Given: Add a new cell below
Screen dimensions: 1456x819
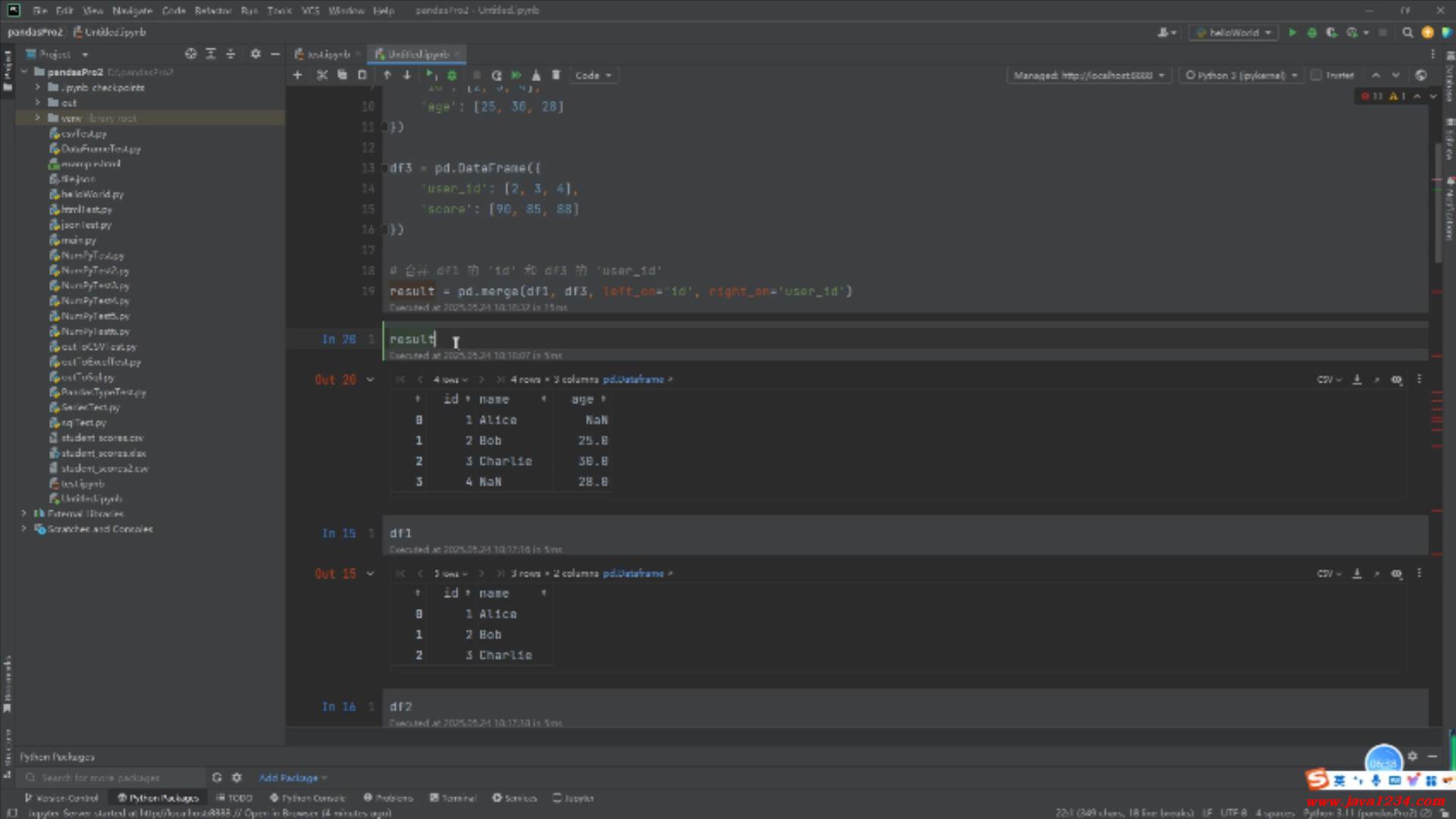Looking at the screenshot, I should [x=297, y=75].
